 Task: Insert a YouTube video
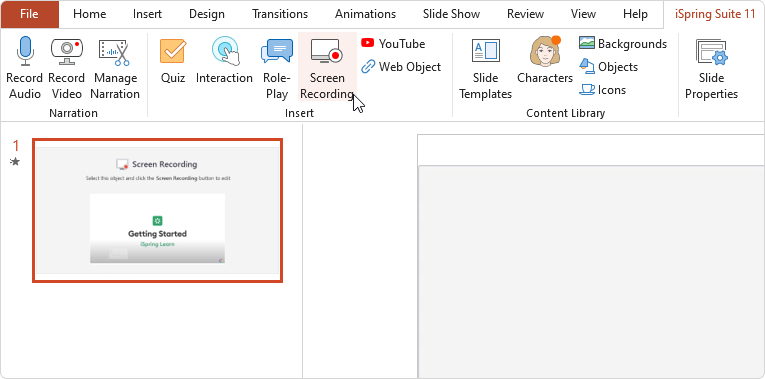(393, 43)
